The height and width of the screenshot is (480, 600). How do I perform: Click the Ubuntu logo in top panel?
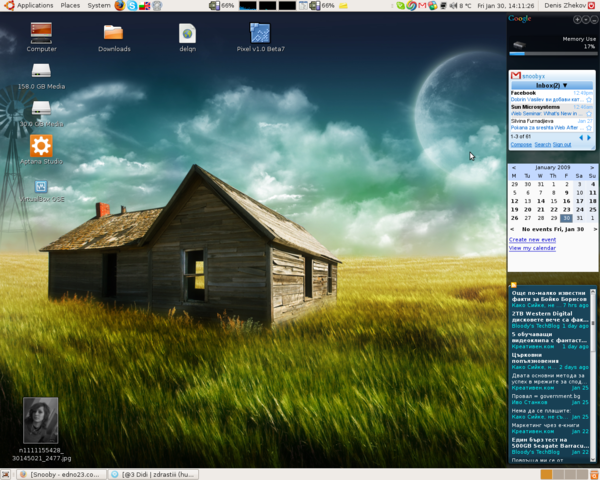point(9,5)
